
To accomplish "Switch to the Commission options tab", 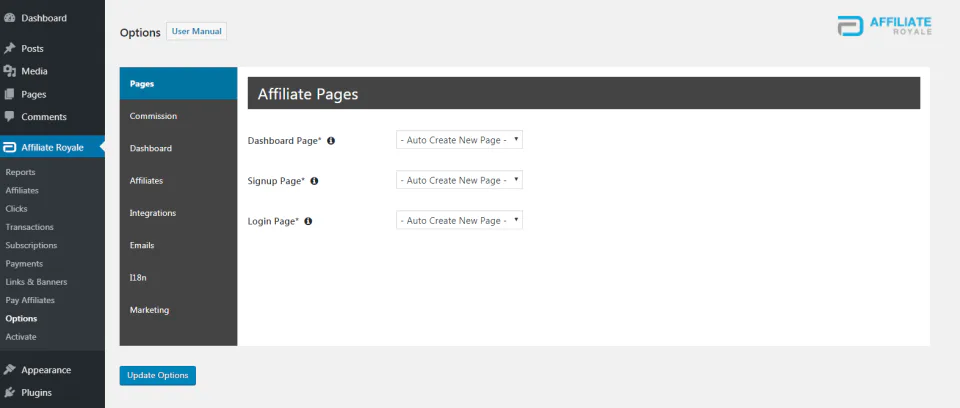I will [178, 116].
